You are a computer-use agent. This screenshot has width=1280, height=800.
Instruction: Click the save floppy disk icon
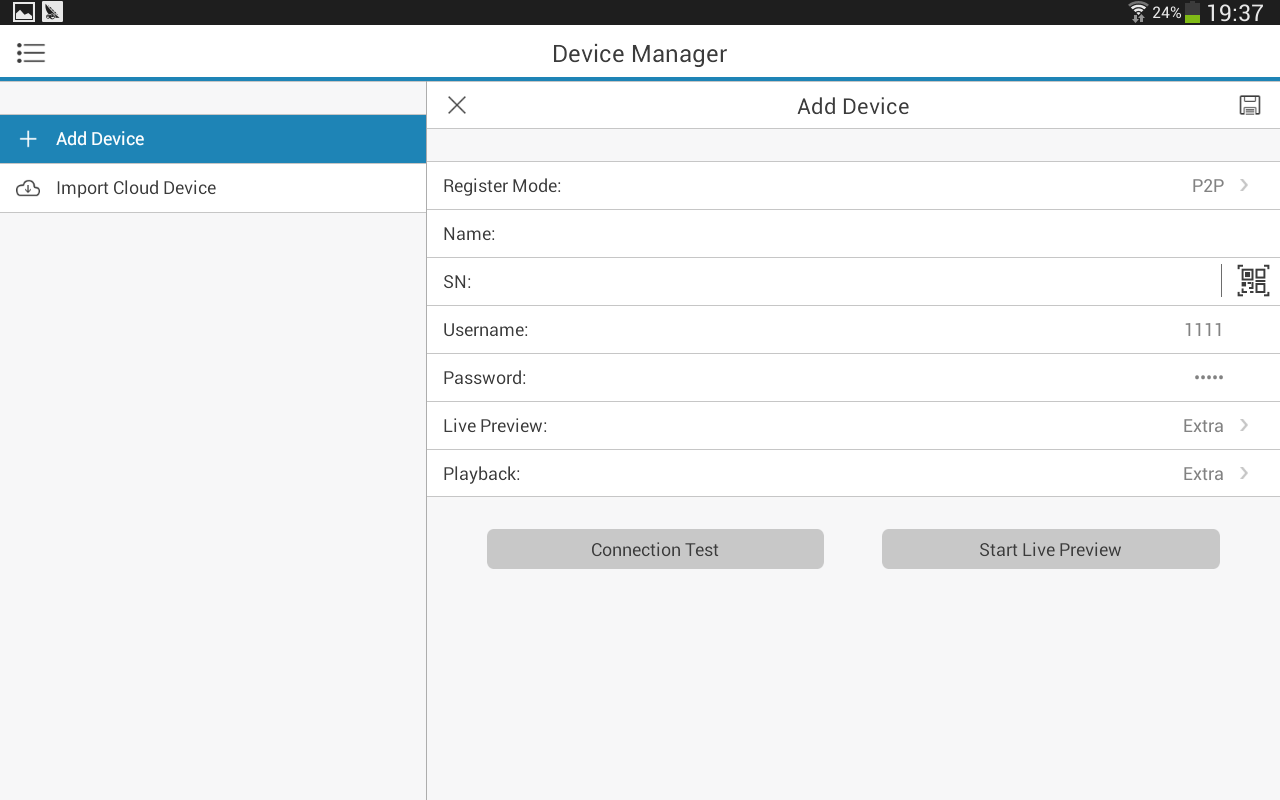pos(1249,106)
